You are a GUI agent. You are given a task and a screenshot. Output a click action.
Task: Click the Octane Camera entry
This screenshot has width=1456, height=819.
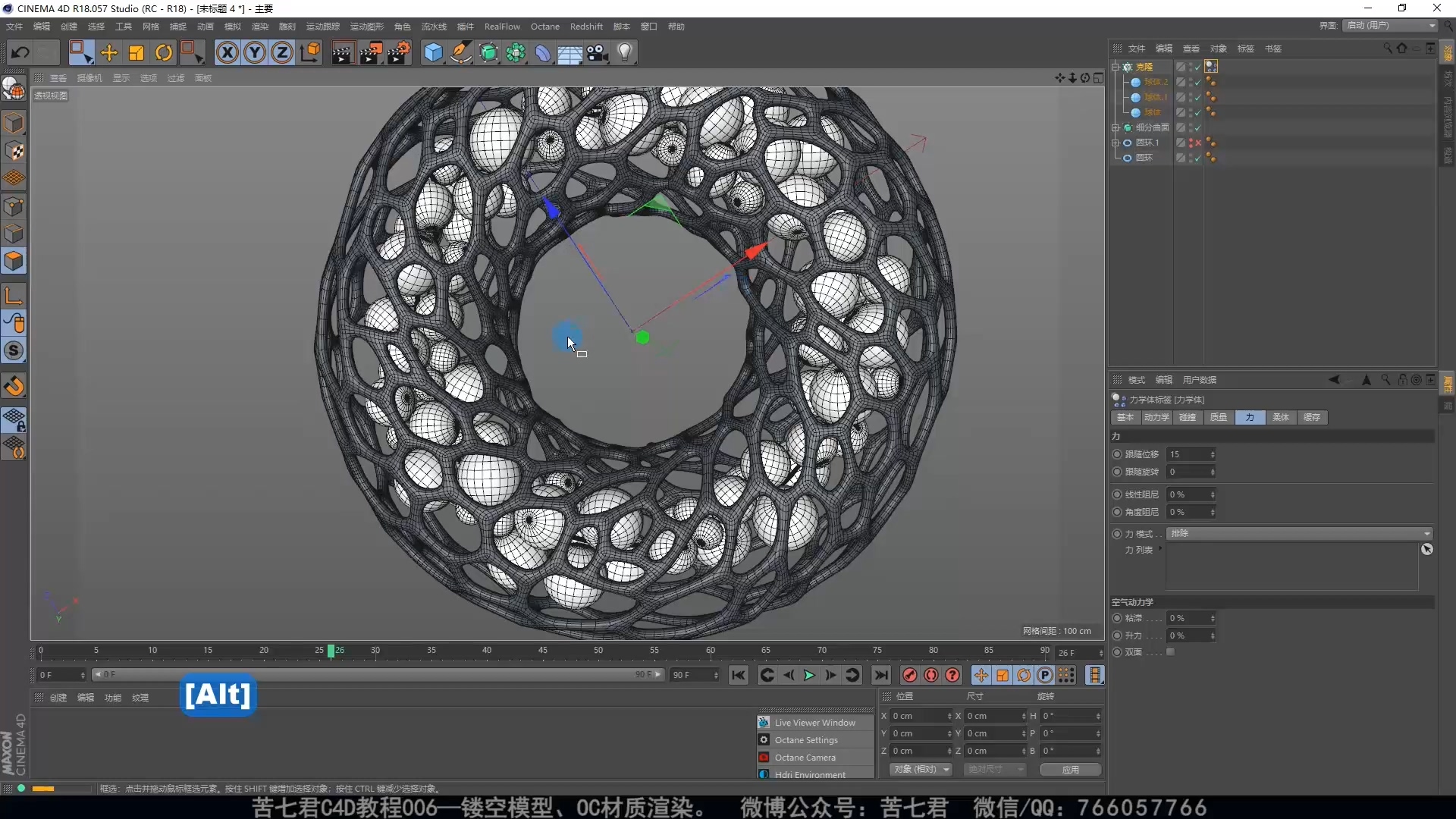click(815, 758)
